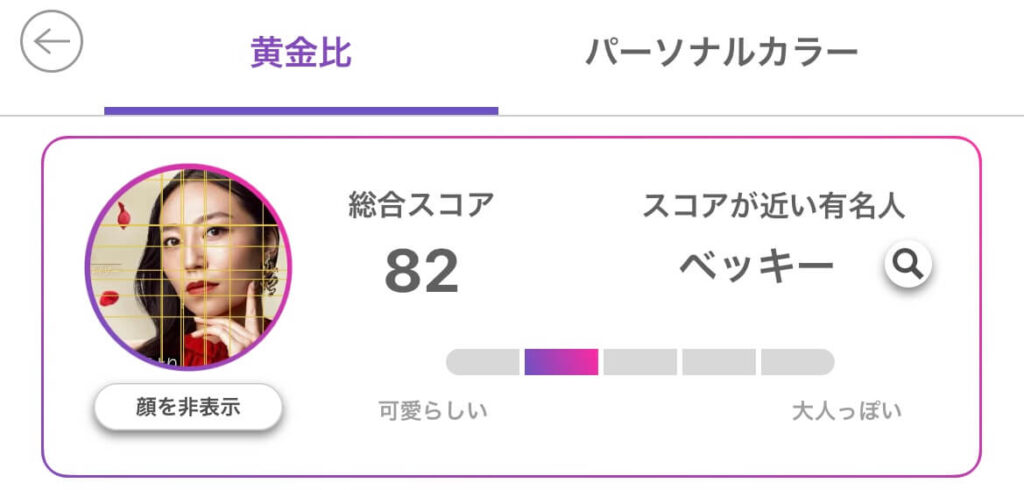Select the fourth scale segment
Image resolution: width=1024 pixels, height=490 pixels.
pyautogui.click(x=719, y=362)
